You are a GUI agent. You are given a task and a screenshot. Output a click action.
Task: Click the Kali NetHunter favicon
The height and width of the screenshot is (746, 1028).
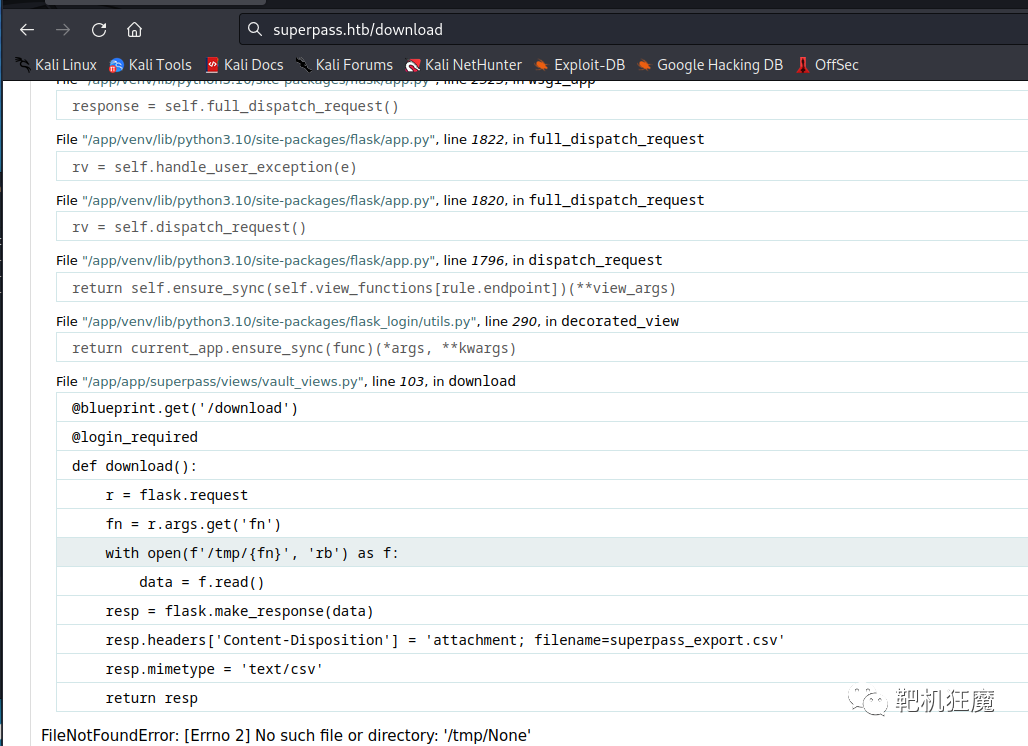[x=413, y=65]
